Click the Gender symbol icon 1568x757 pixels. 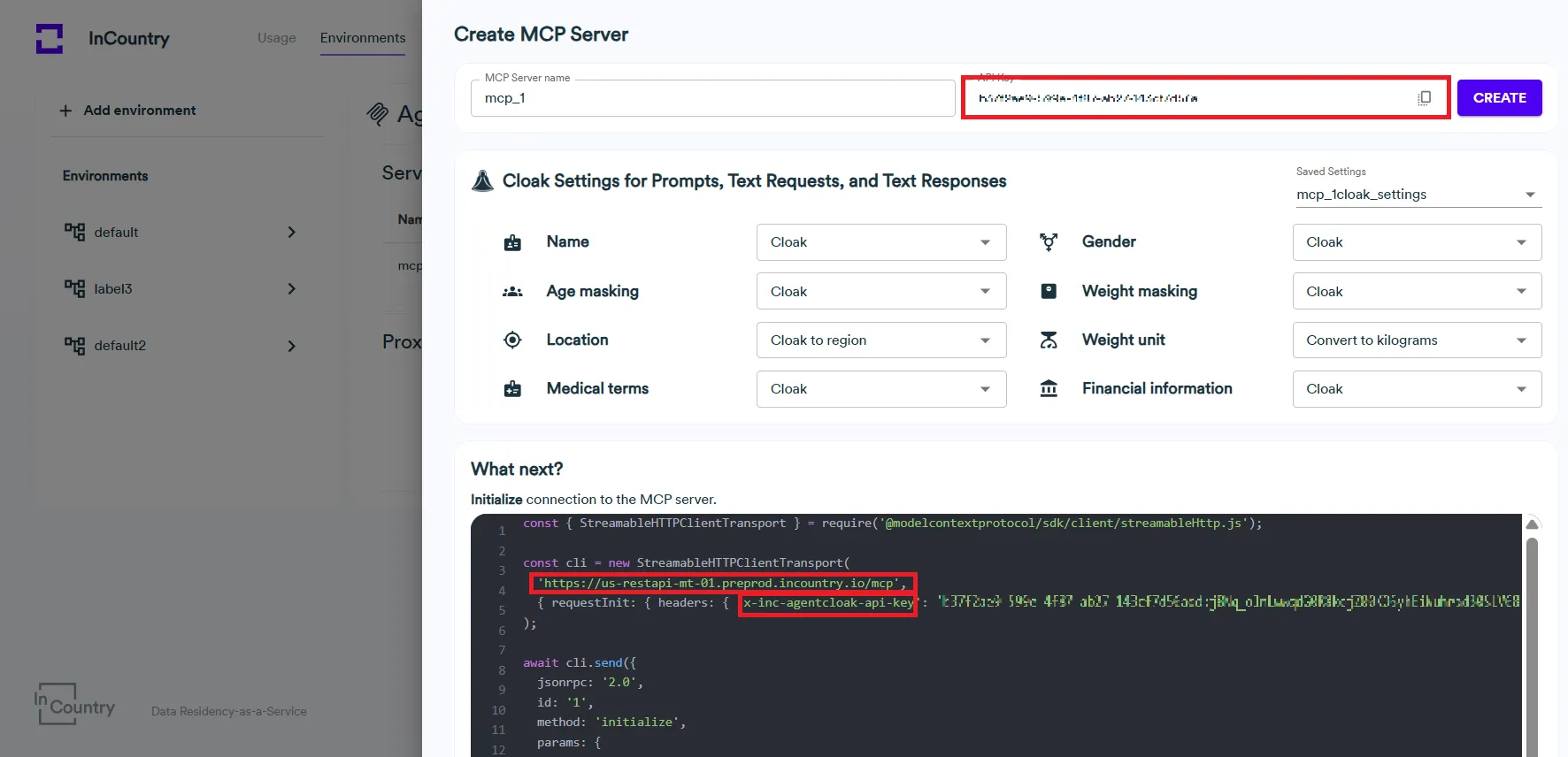click(1049, 242)
